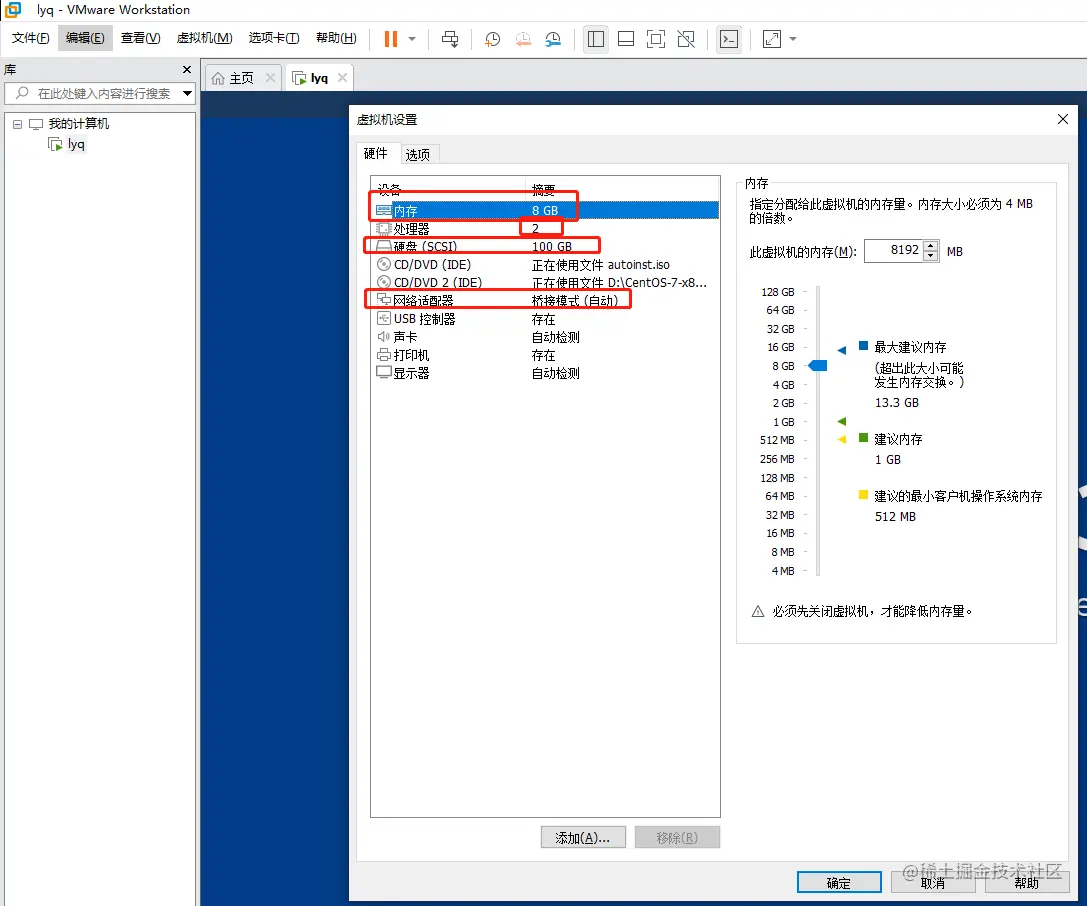Select the 硬件 tab in settings

point(376,153)
